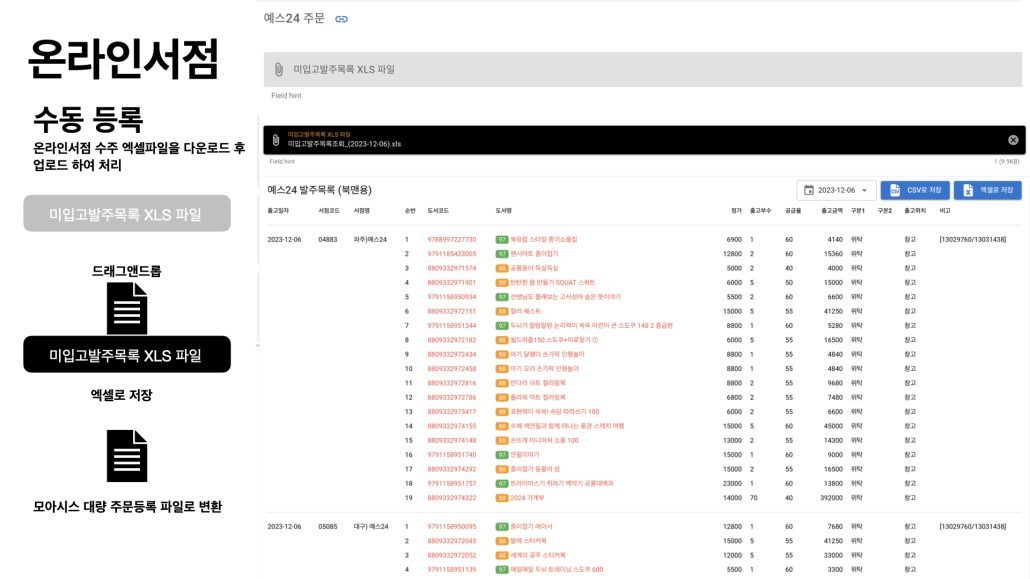Open the 2023-12-06 date dropdown arrow
Viewport: 1030px width, 579px height.
864,190
